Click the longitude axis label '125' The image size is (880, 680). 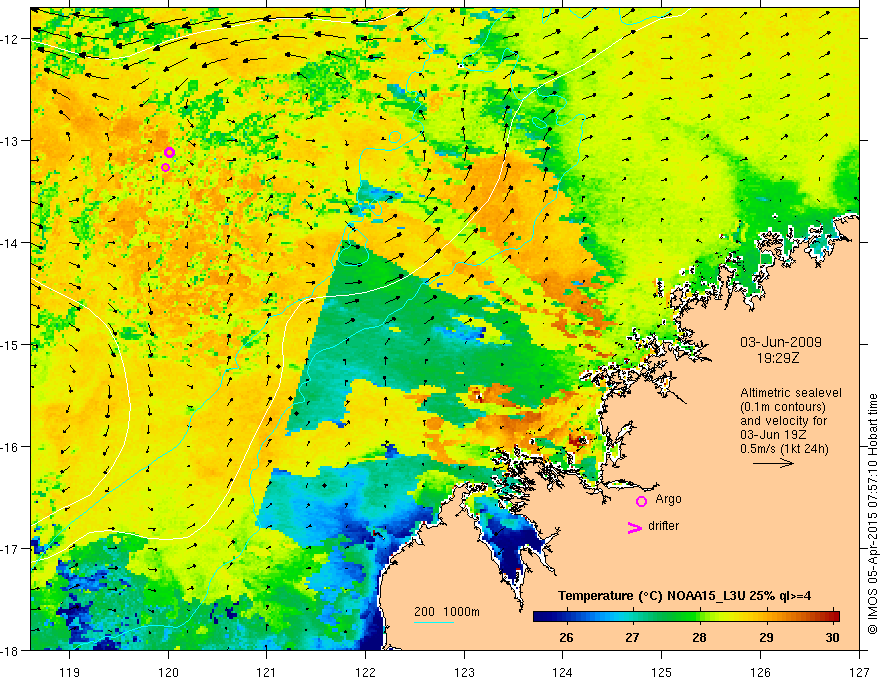tap(662, 672)
